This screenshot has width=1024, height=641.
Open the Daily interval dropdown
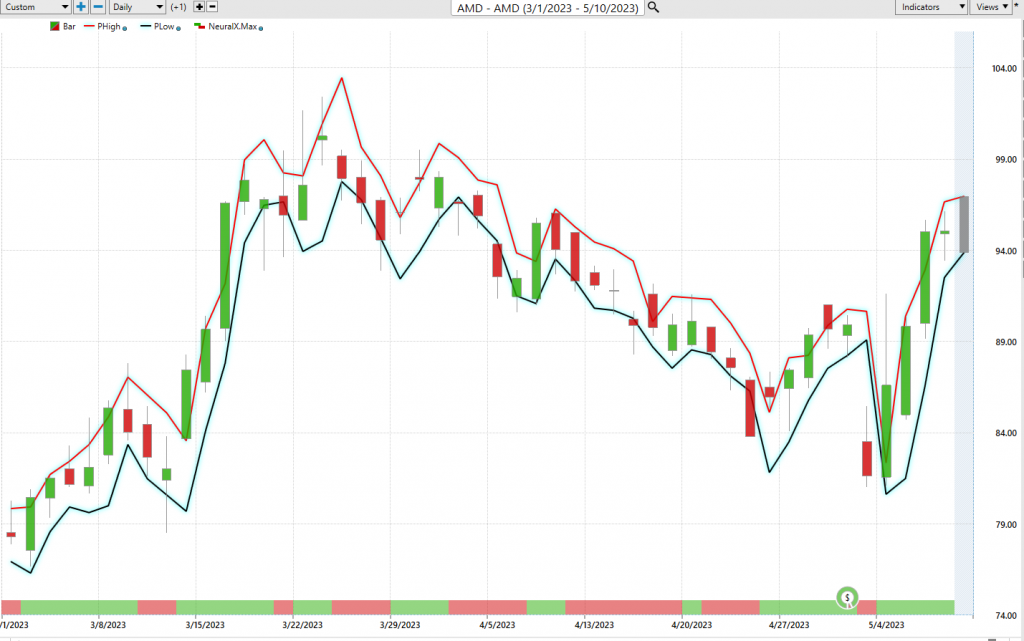tap(136, 7)
